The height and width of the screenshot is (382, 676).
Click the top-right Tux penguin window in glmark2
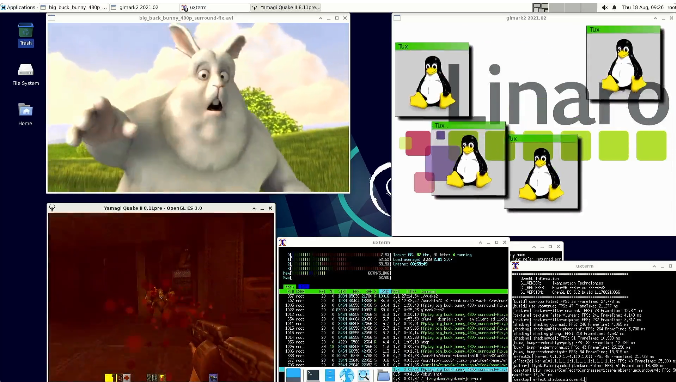[623, 63]
